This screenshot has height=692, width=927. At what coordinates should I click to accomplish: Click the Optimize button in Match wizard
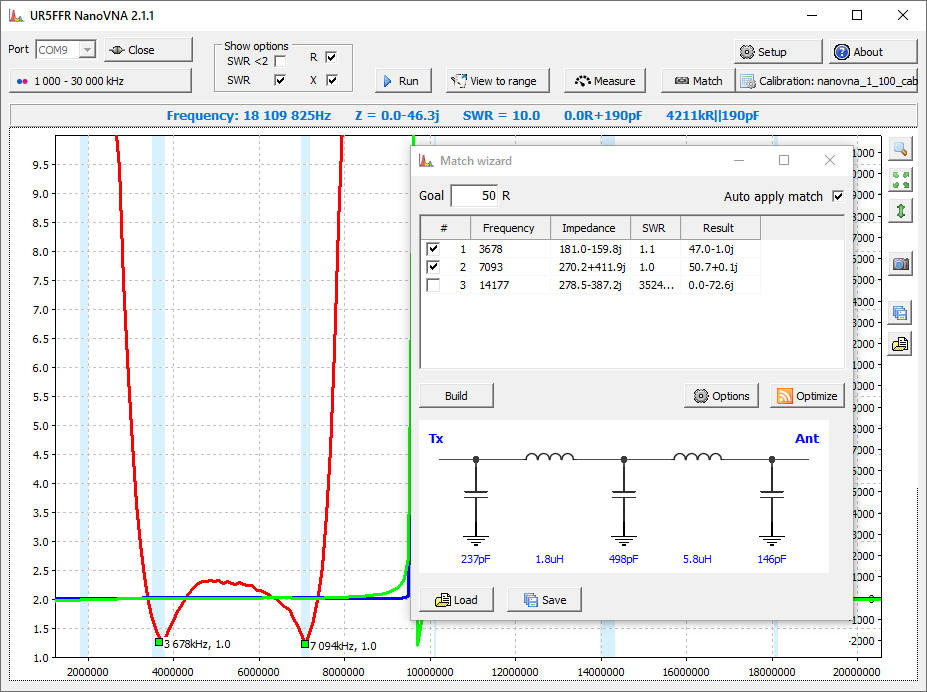pos(806,396)
